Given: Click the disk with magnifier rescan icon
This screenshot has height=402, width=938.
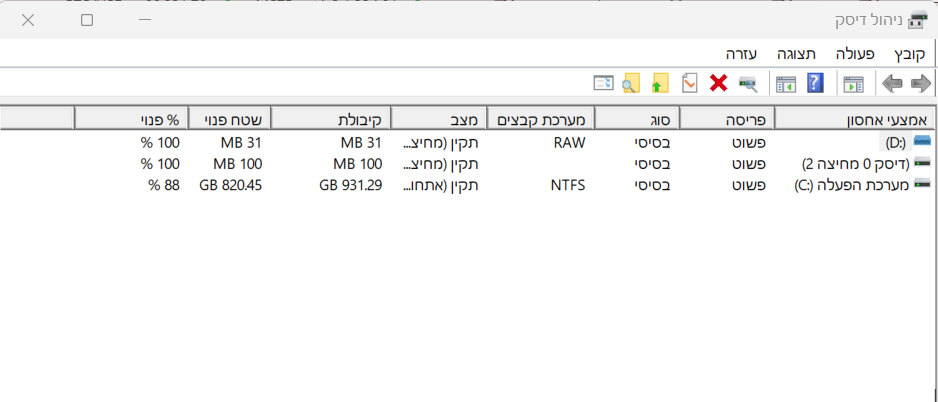Looking at the screenshot, I should [748, 84].
